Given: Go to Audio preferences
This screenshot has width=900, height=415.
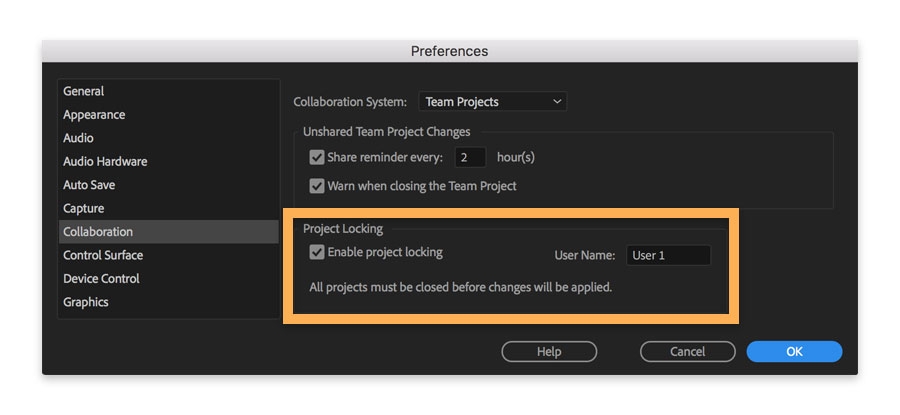Looking at the screenshot, I should [78, 138].
